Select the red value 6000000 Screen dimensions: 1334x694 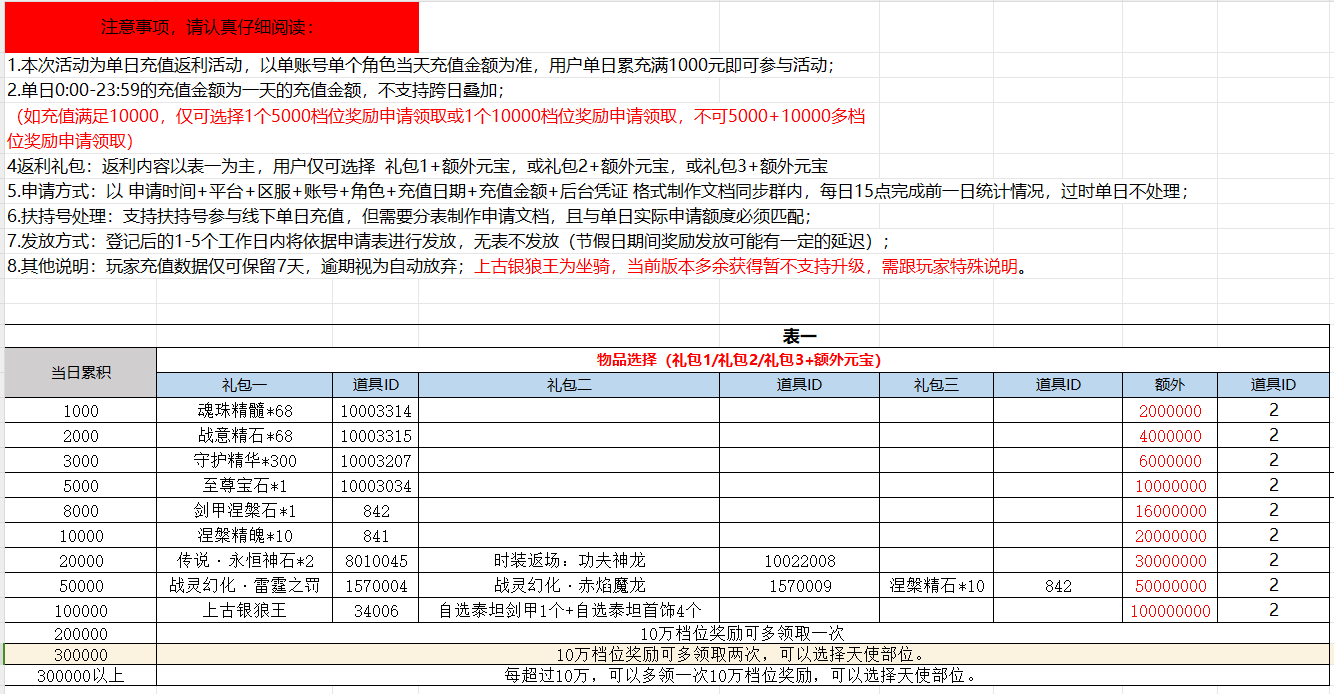pos(1169,460)
